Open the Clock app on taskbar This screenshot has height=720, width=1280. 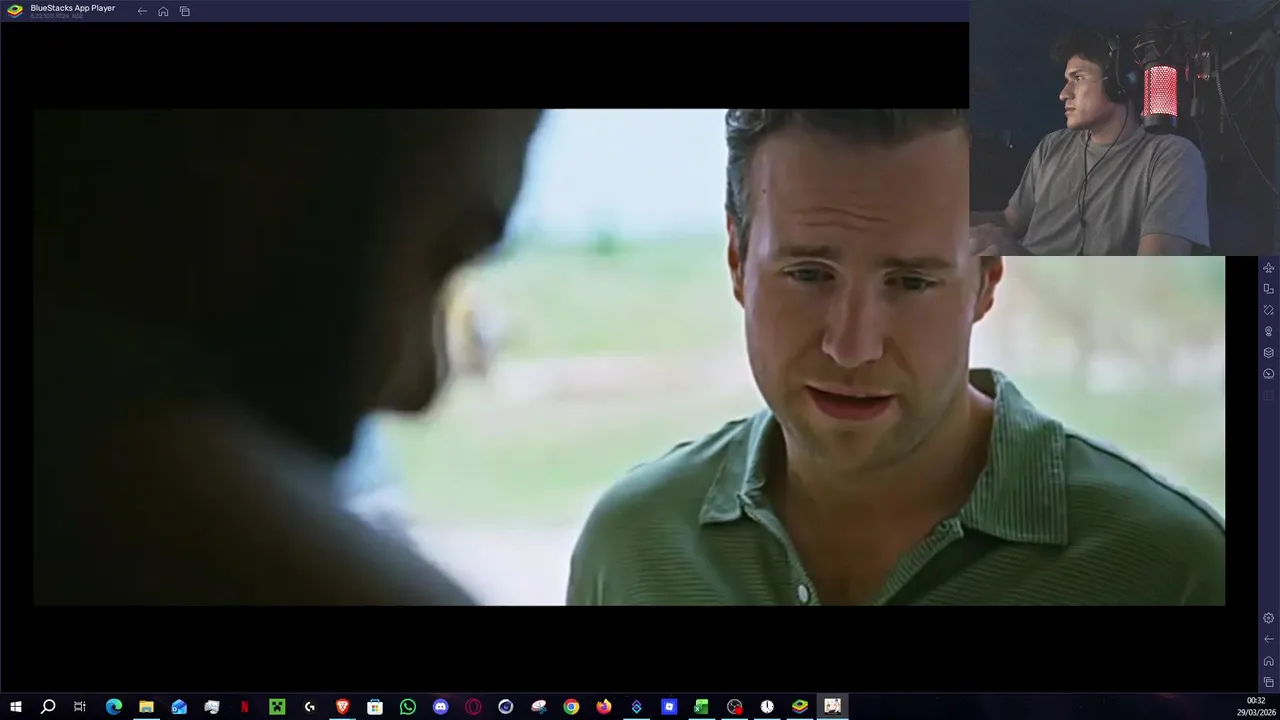(x=767, y=707)
